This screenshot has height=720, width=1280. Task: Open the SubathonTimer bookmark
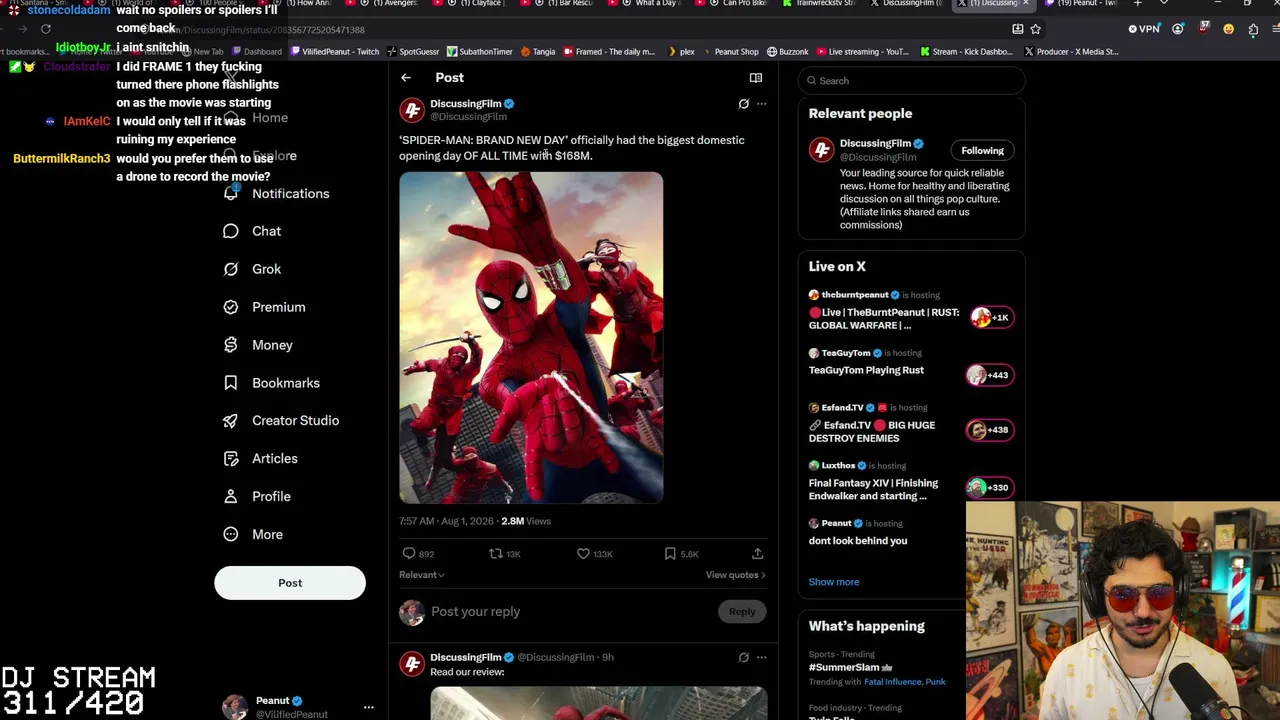tap(480, 52)
